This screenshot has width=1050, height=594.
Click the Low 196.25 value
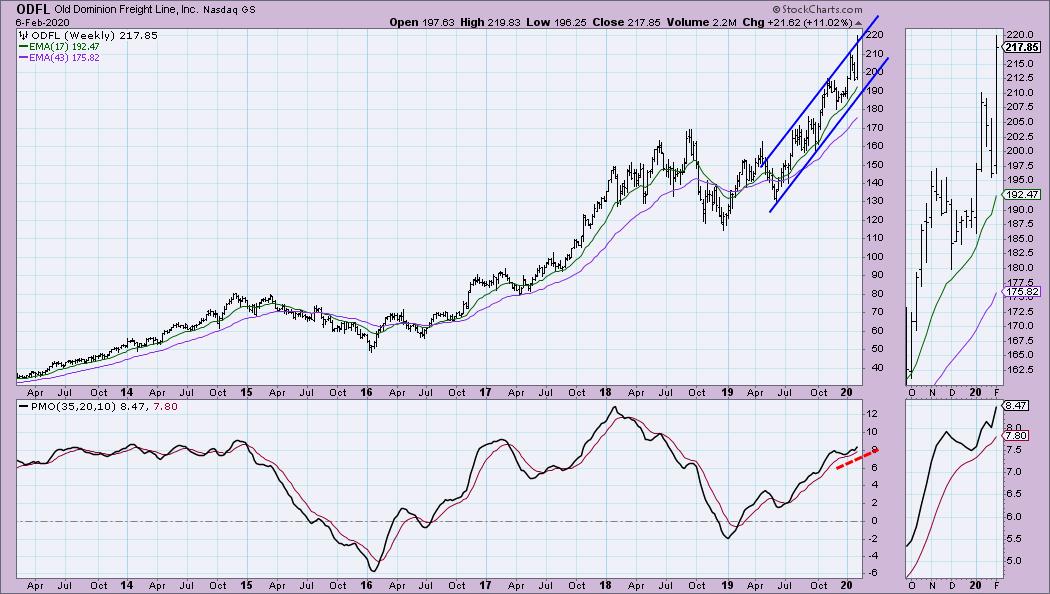tap(556, 22)
